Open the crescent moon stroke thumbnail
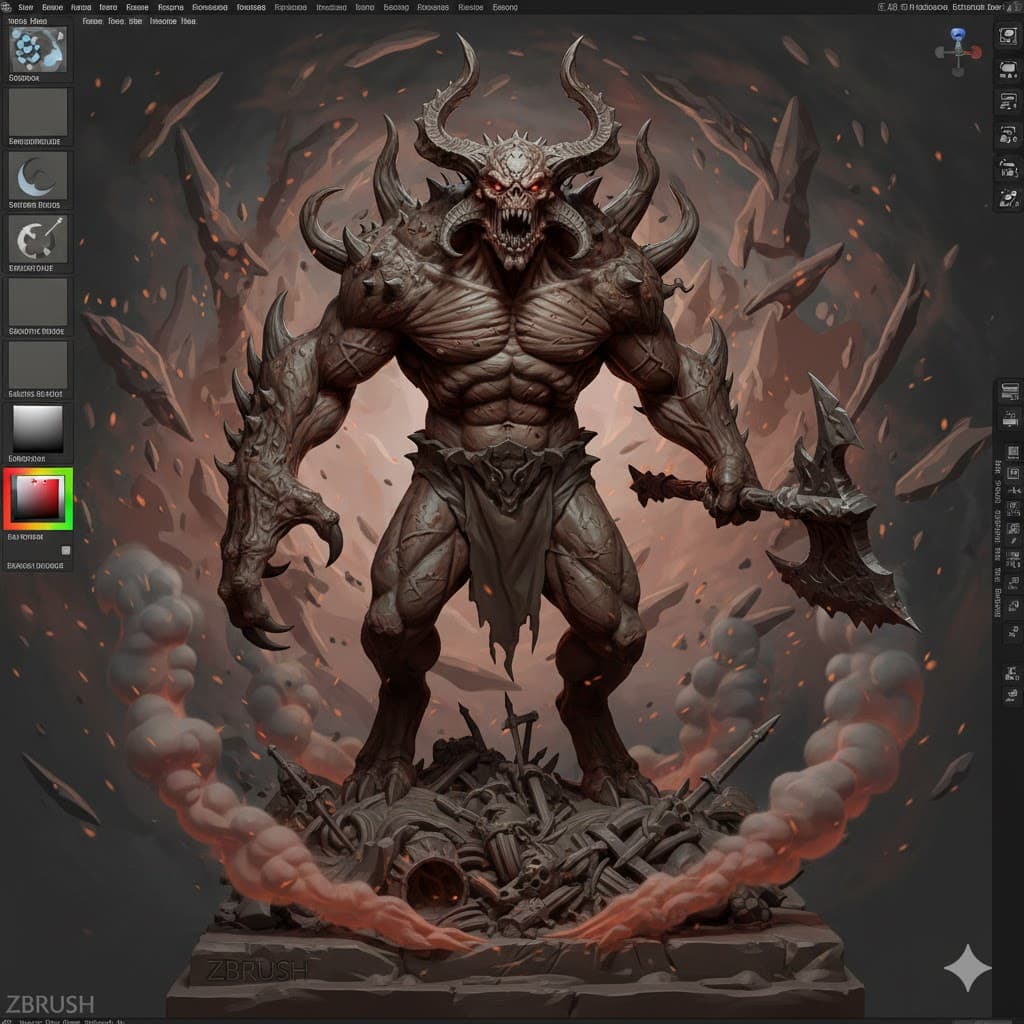Viewport: 1024px width, 1024px height. pyautogui.click(x=38, y=176)
